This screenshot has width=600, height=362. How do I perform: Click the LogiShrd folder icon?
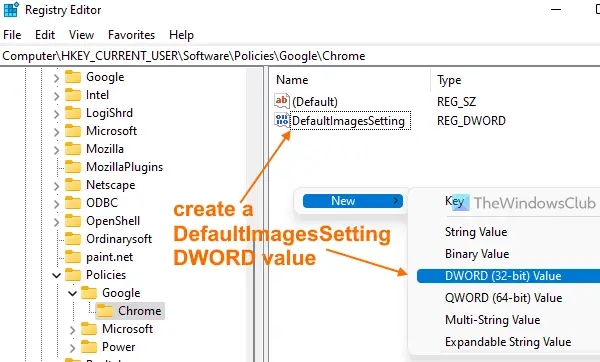[73, 113]
